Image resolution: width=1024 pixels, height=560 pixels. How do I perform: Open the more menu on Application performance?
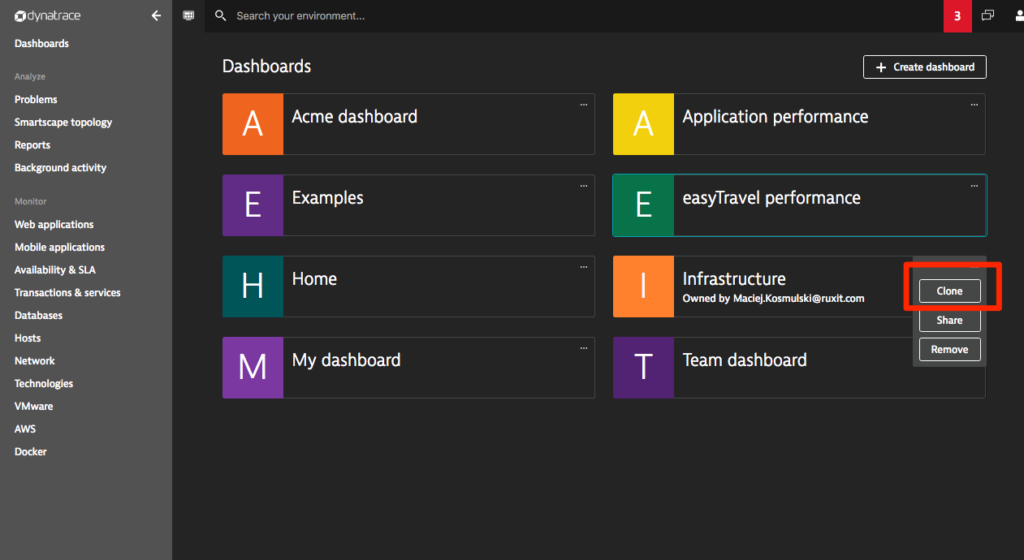coord(974,104)
